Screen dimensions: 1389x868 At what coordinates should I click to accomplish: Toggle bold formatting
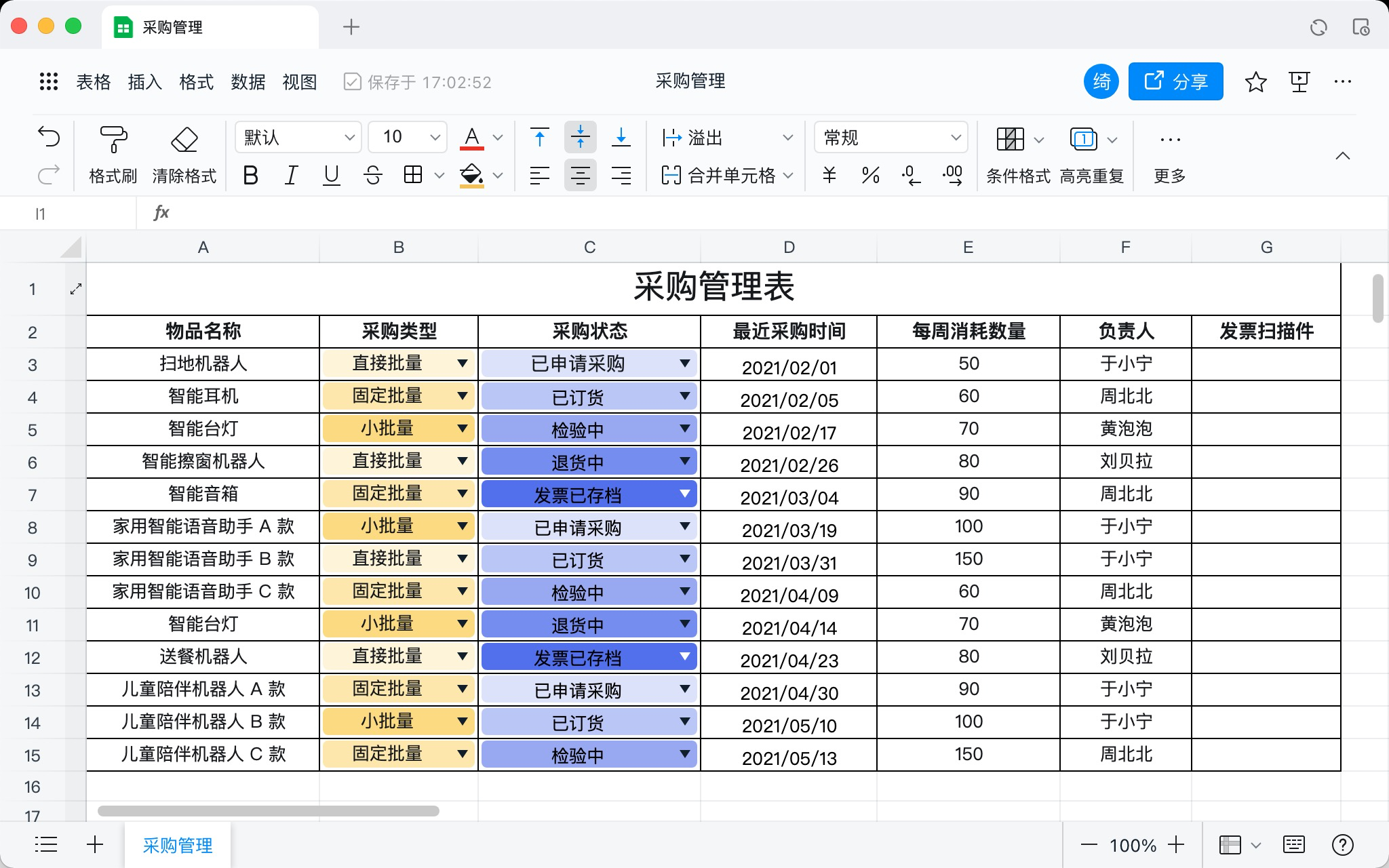click(251, 176)
